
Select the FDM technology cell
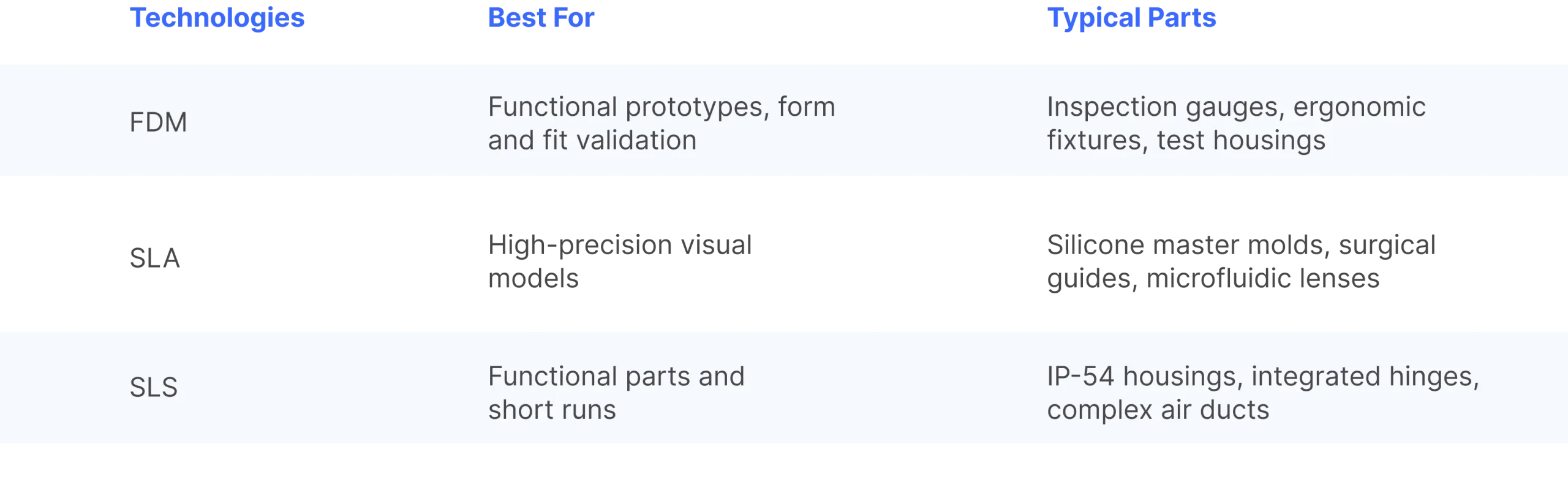coord(158,123)
